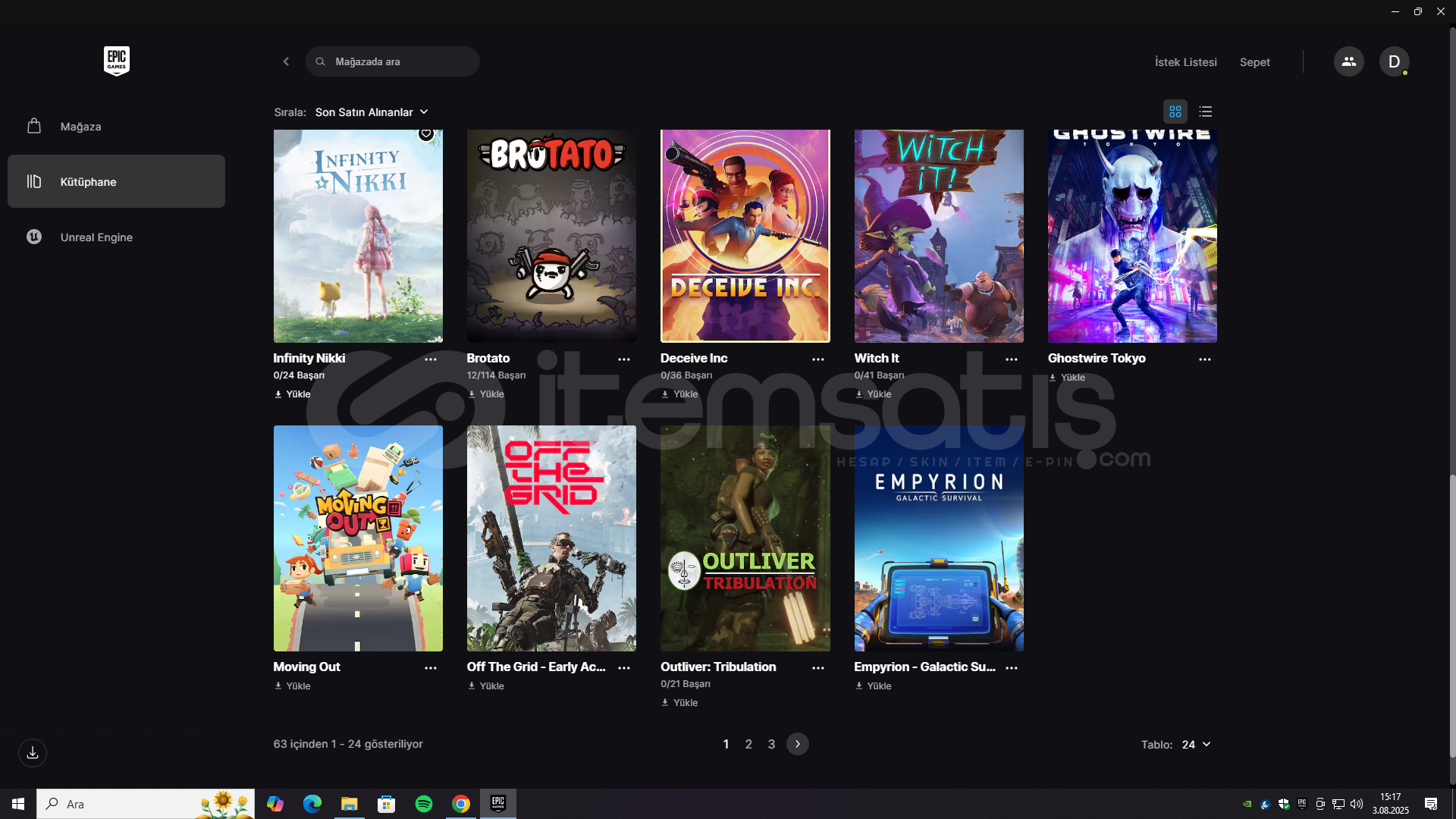Install Witch It with Yükle
1456x819 pixels.
(x=874, y=394)
